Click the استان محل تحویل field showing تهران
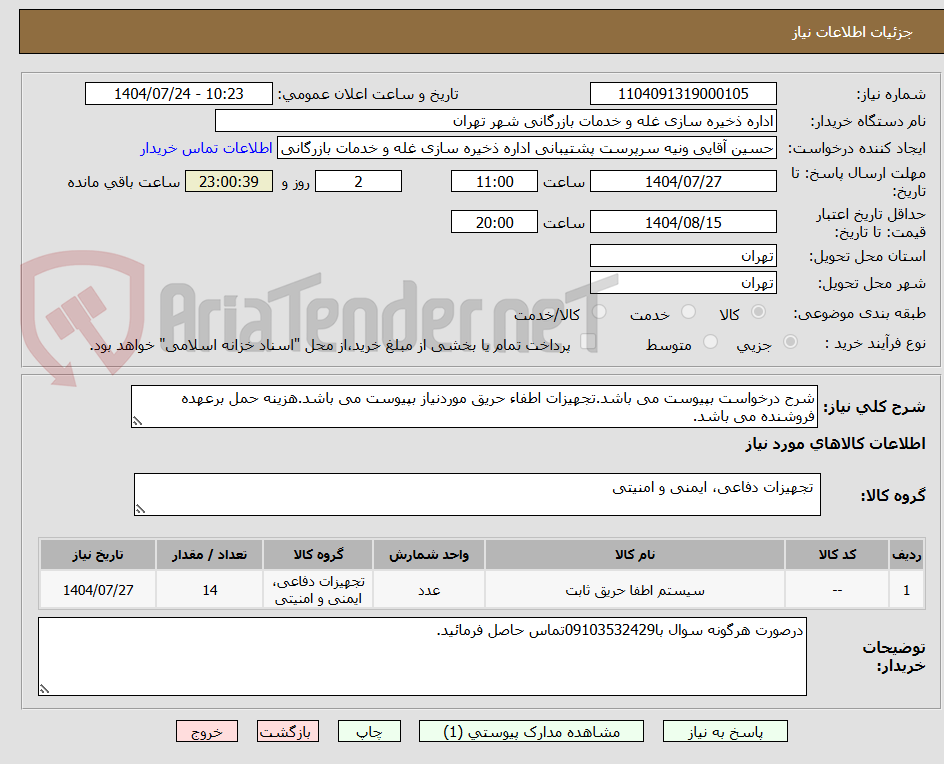Screen dimensions: 944x764 [x=683, y=256]
